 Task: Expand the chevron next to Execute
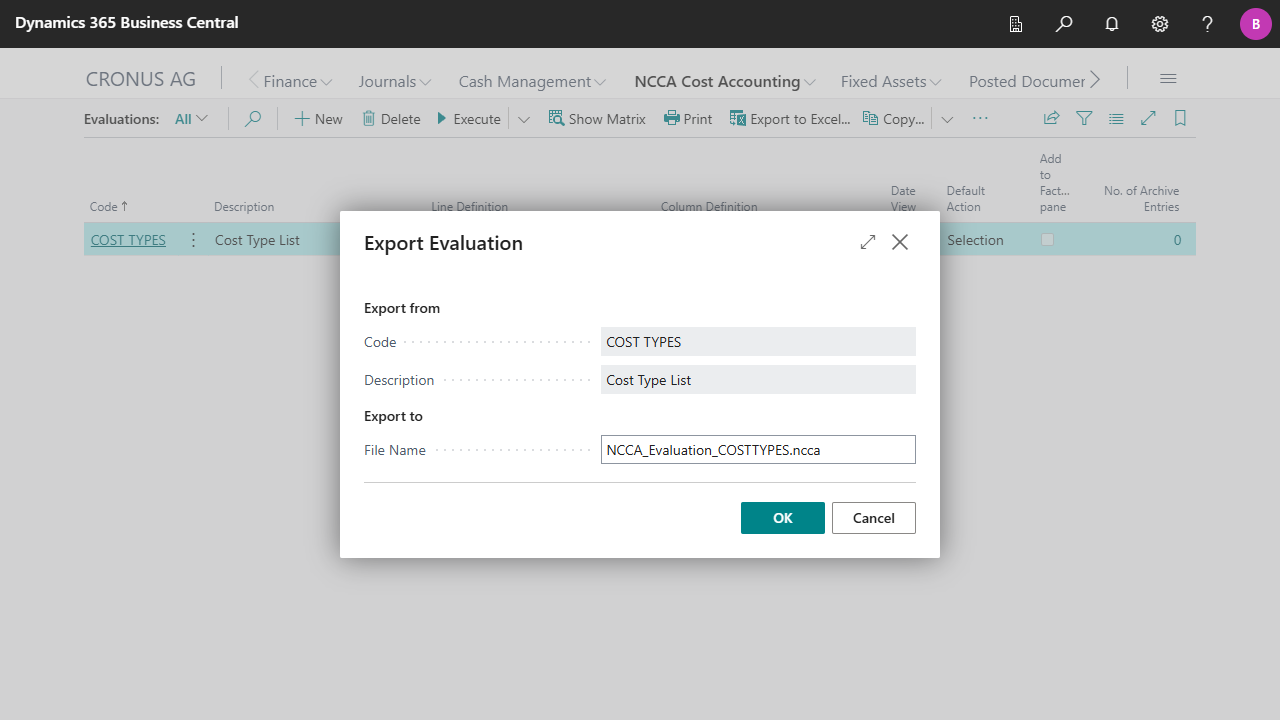click(523, 119)
